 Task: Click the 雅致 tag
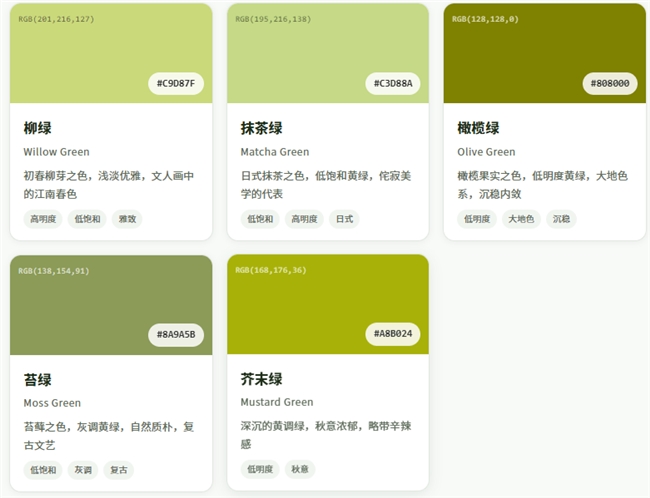pos(127,219)
